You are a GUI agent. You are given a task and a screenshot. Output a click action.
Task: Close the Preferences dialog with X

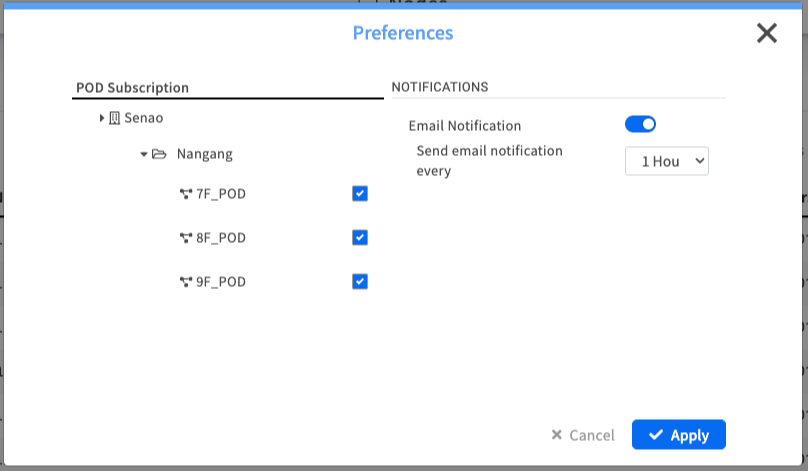coord(767,33)
